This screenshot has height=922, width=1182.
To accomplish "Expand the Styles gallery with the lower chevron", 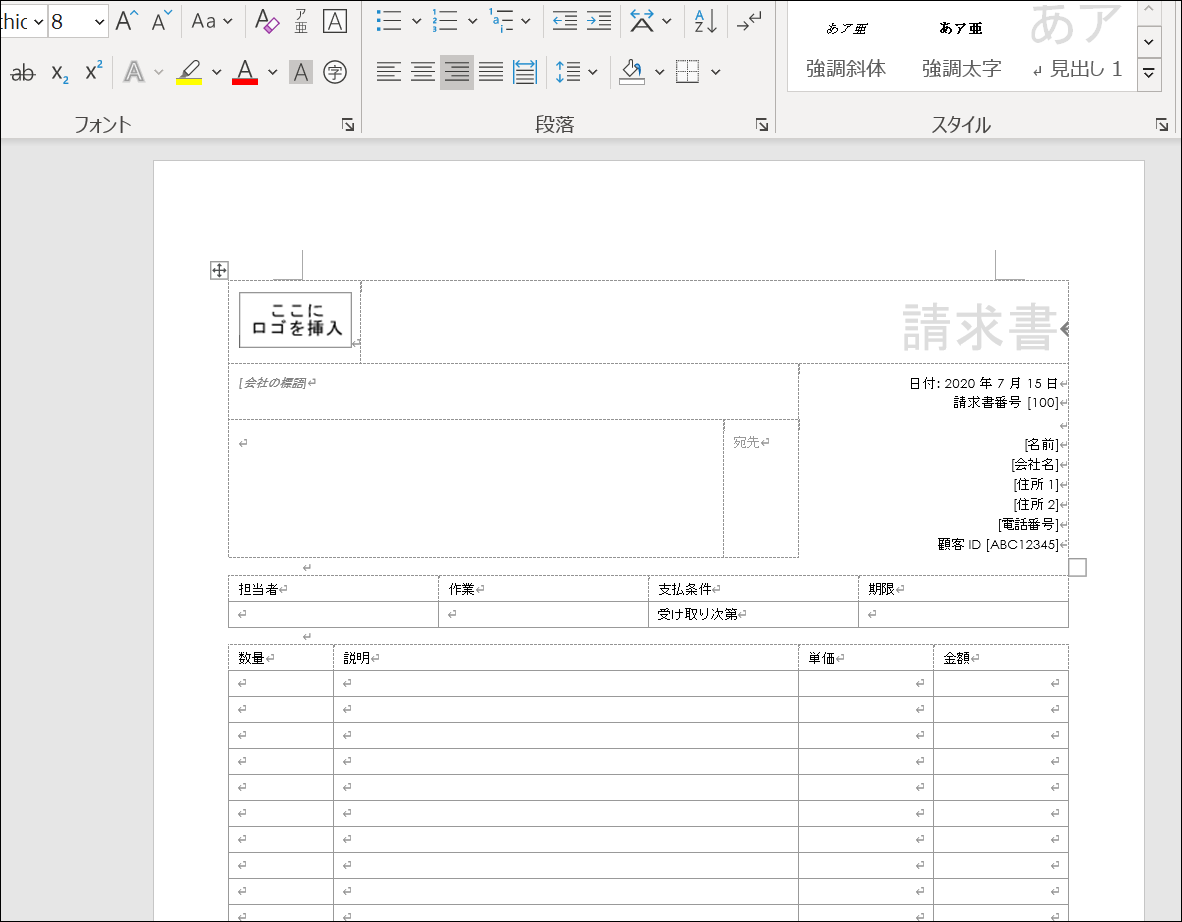I will coord(1149,72).
